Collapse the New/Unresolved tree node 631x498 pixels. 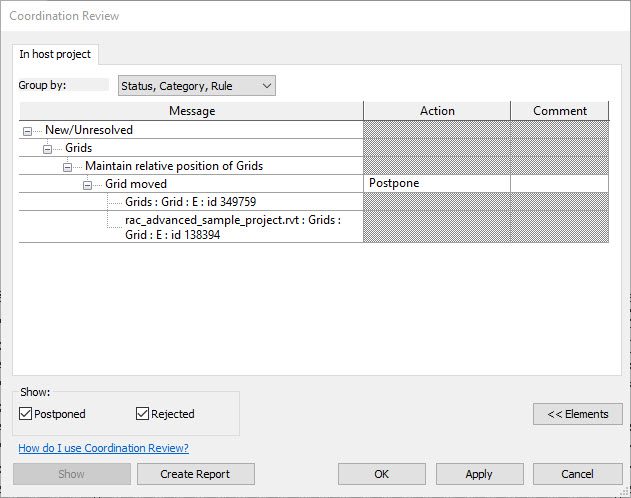pos(27,131)
